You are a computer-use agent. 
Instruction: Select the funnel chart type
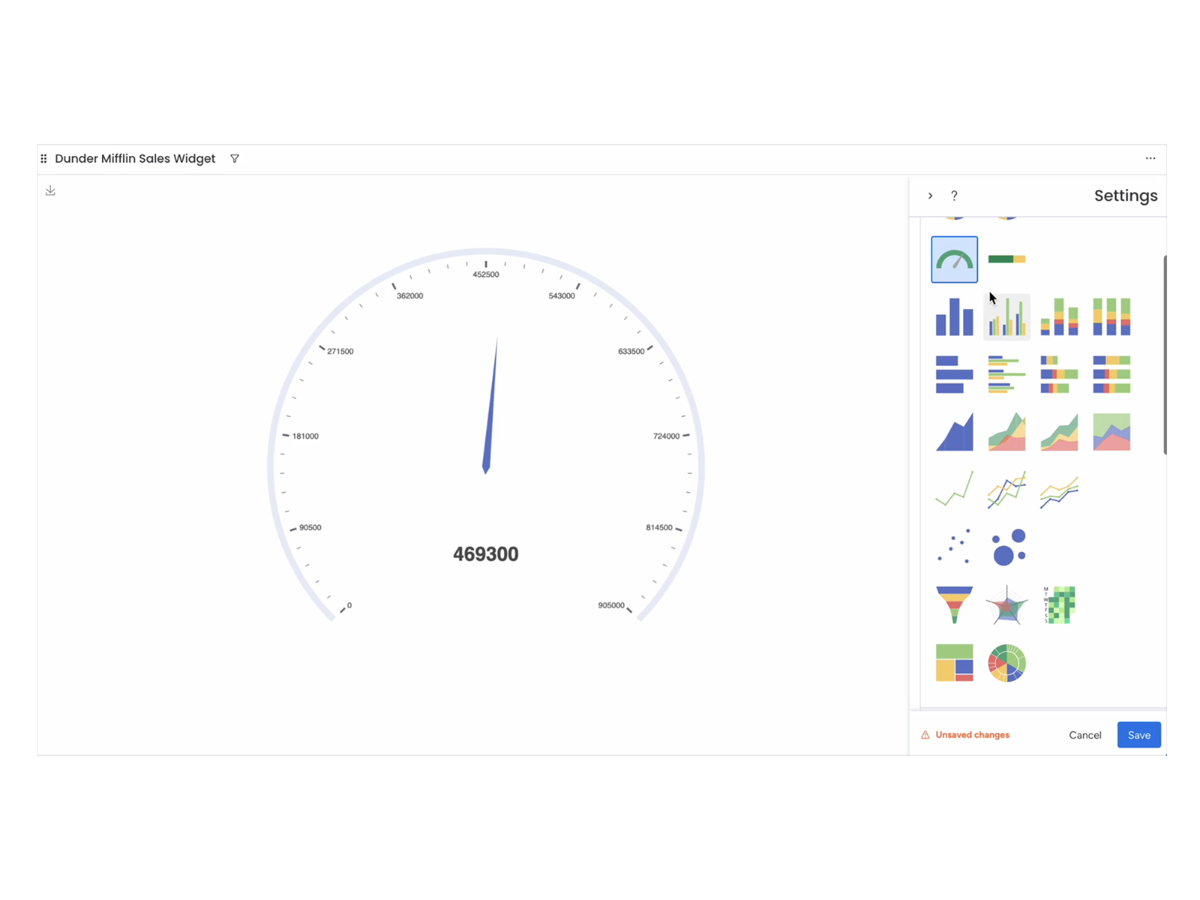[x=954, y=604]
